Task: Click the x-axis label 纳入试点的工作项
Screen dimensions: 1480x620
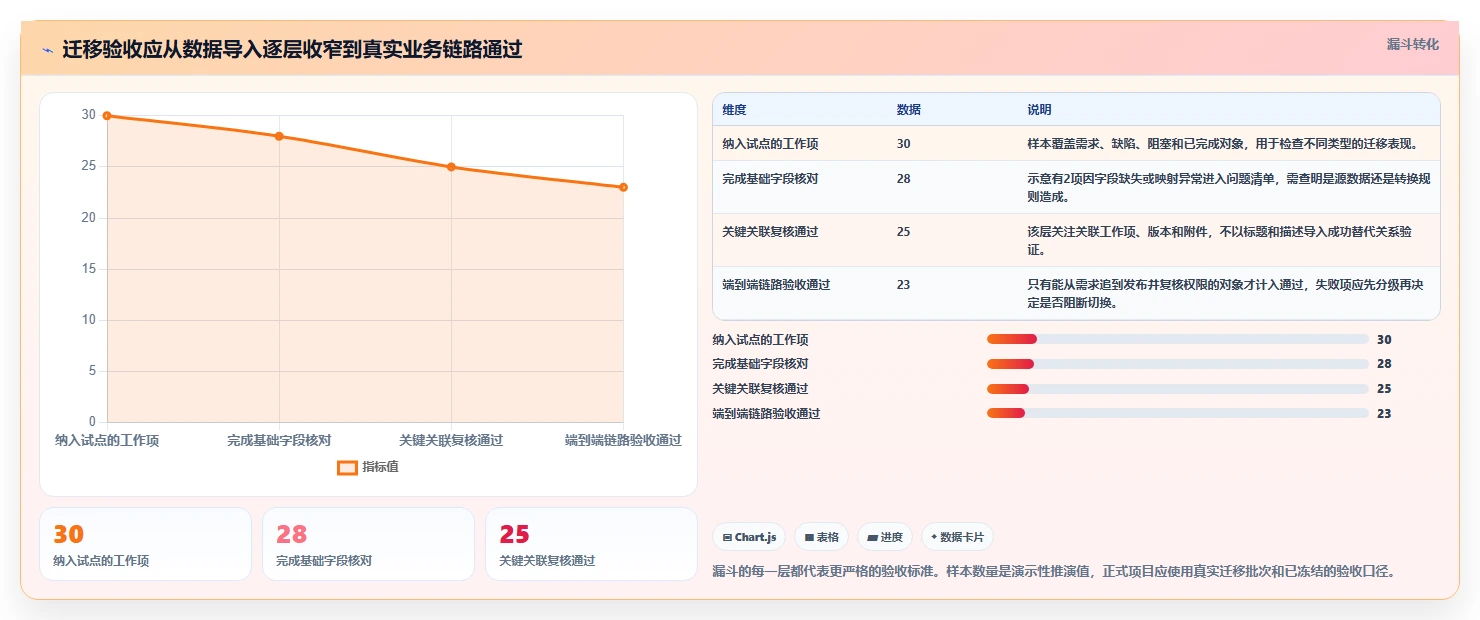Action: (x=107, y=440)
